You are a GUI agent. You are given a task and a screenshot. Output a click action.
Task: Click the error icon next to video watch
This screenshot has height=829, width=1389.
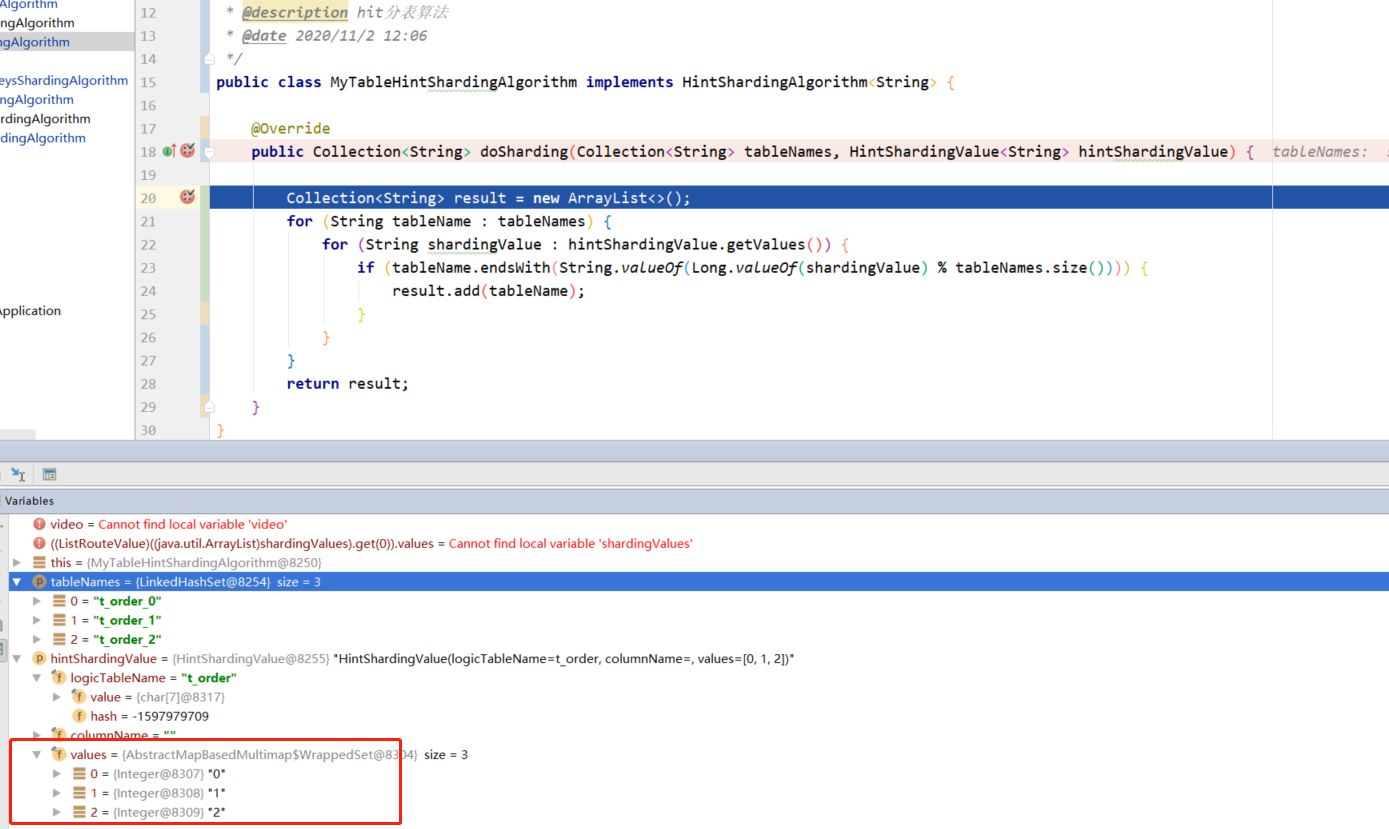[40, 524]
